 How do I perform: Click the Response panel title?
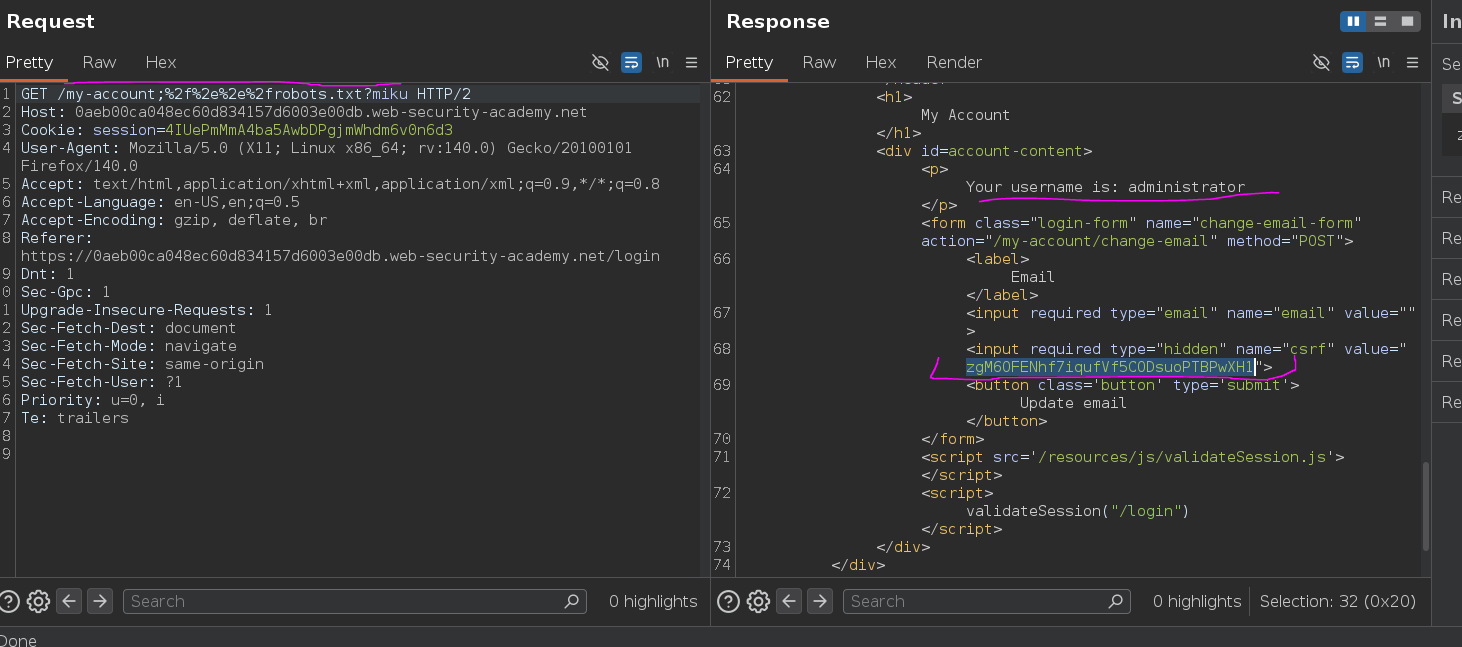(x=778, y=21)
